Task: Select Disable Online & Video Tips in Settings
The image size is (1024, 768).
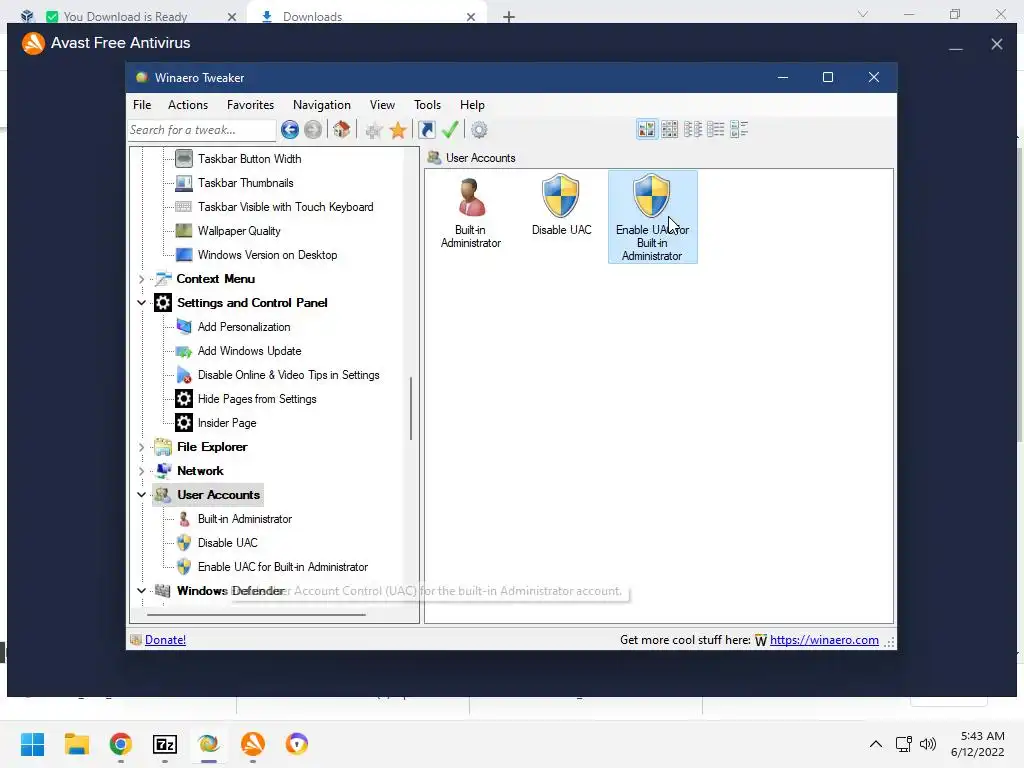Action: coord(288,375)
